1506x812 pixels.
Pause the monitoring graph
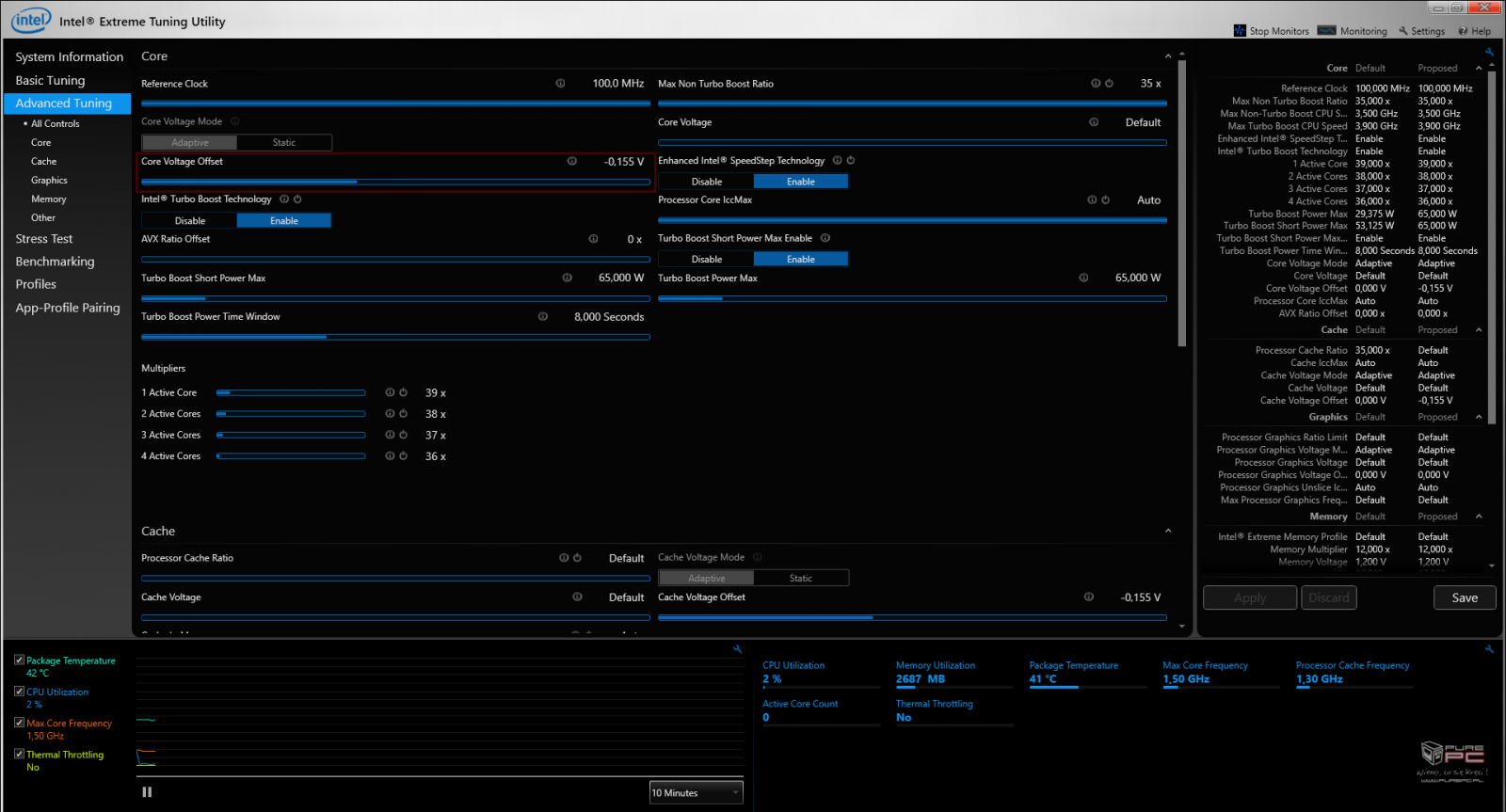click(147, 792)
